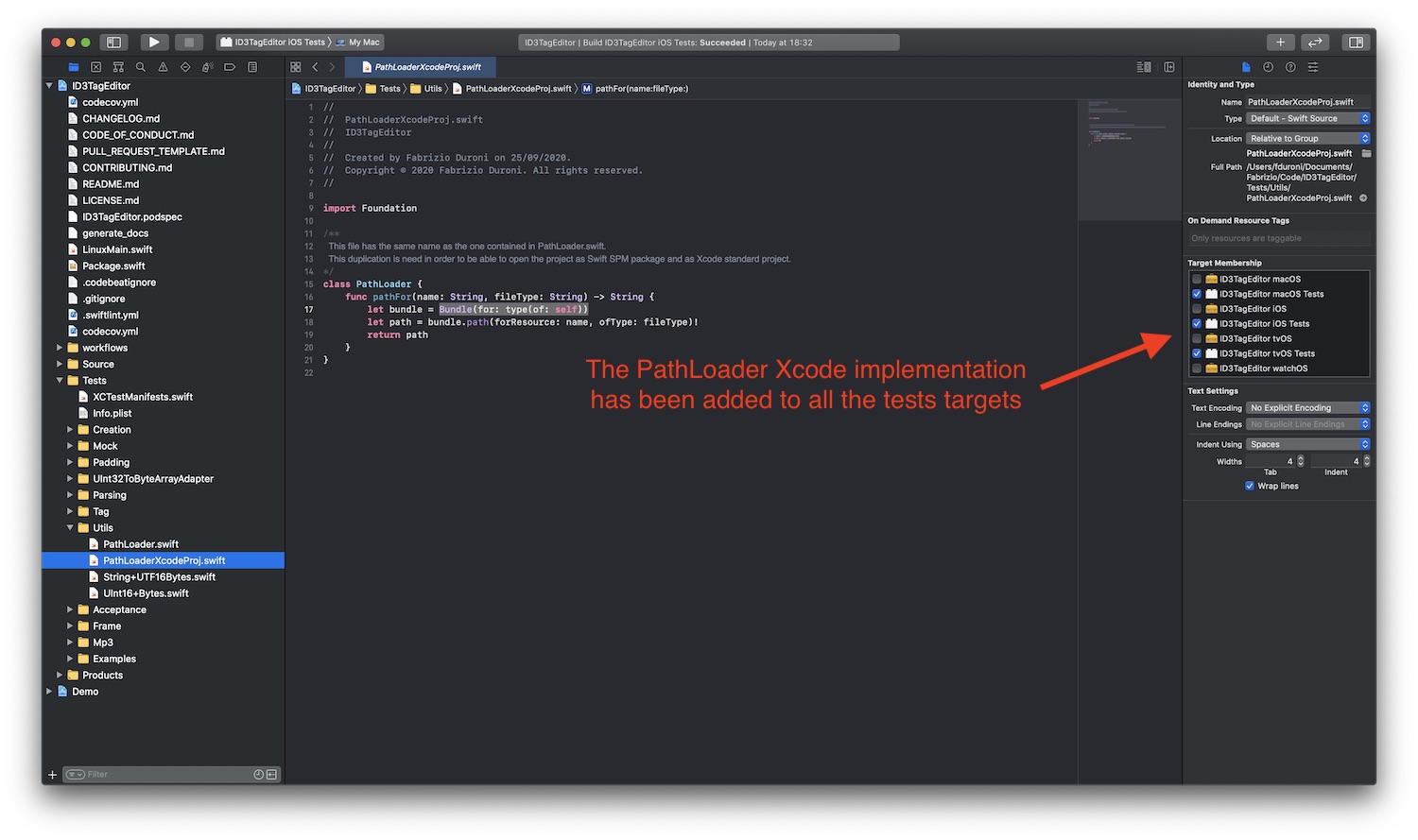Open pathFor method in jump bar
The image size is (1418, 840).
click(634, 89)
